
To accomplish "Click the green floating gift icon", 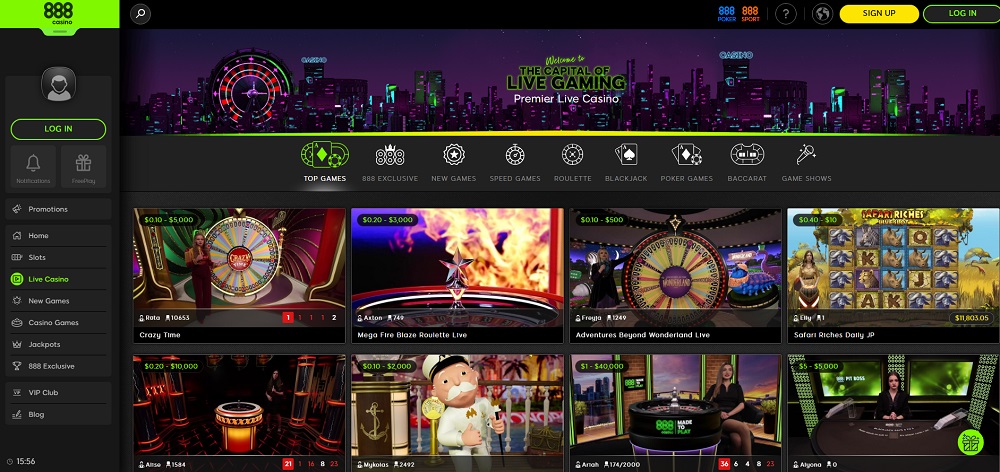I will [970, 442].
